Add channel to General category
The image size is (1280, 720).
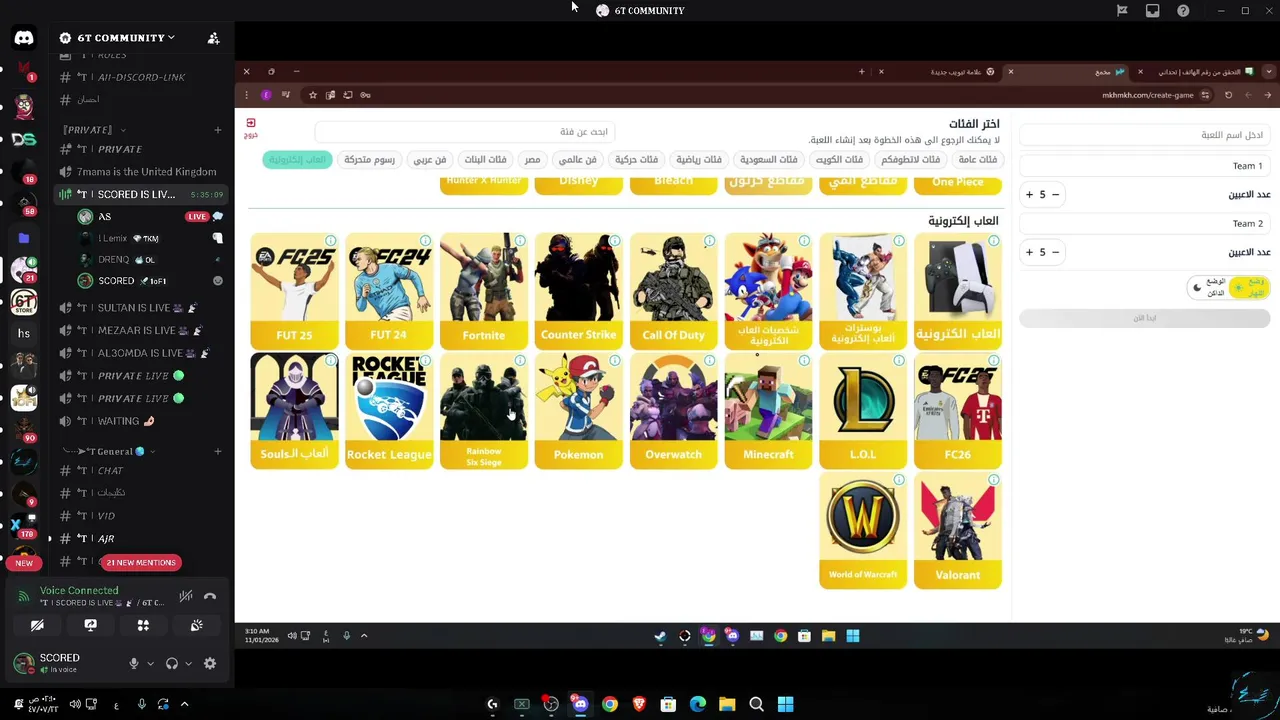coord(217,451)
